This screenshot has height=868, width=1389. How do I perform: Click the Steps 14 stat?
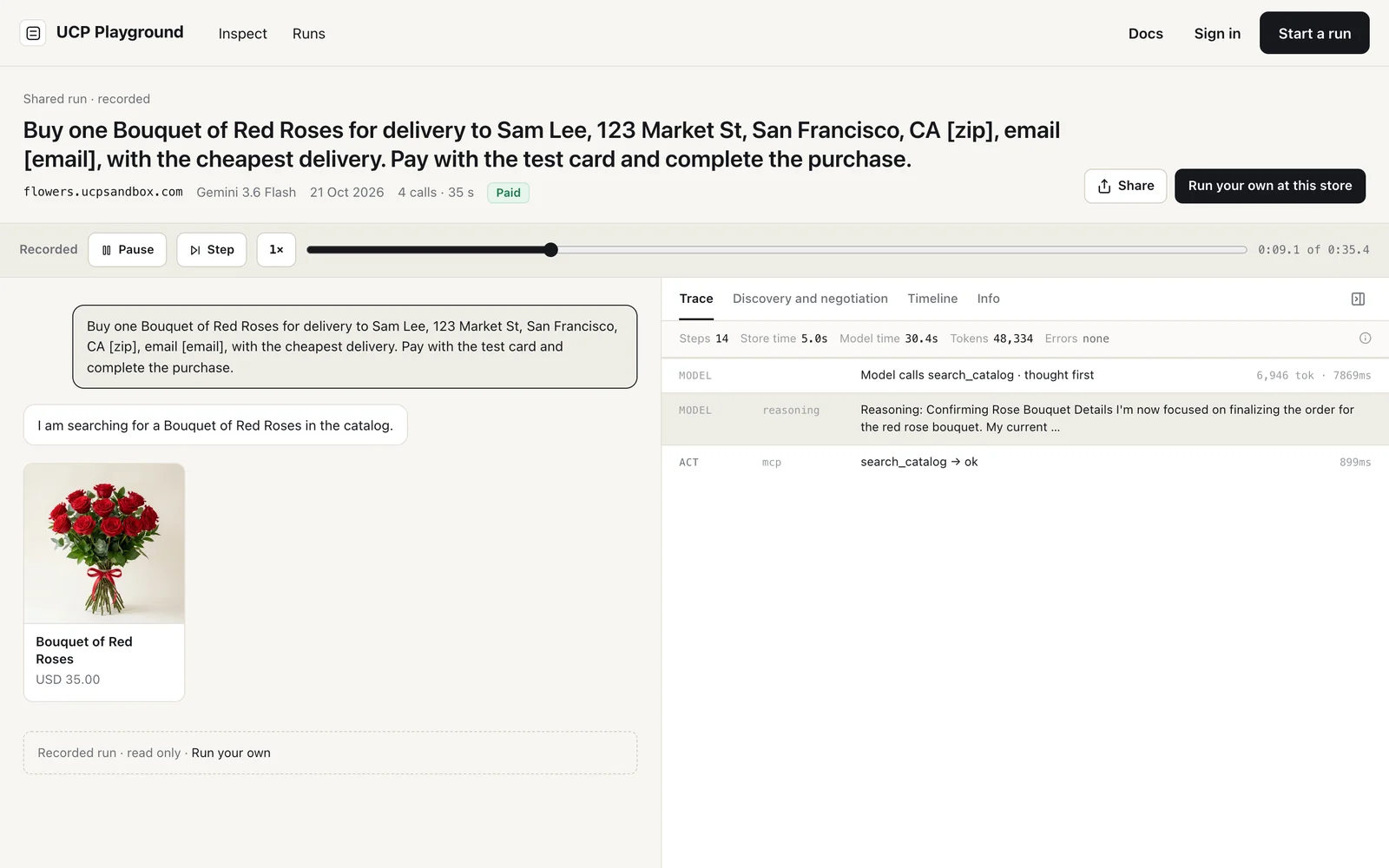704,339
